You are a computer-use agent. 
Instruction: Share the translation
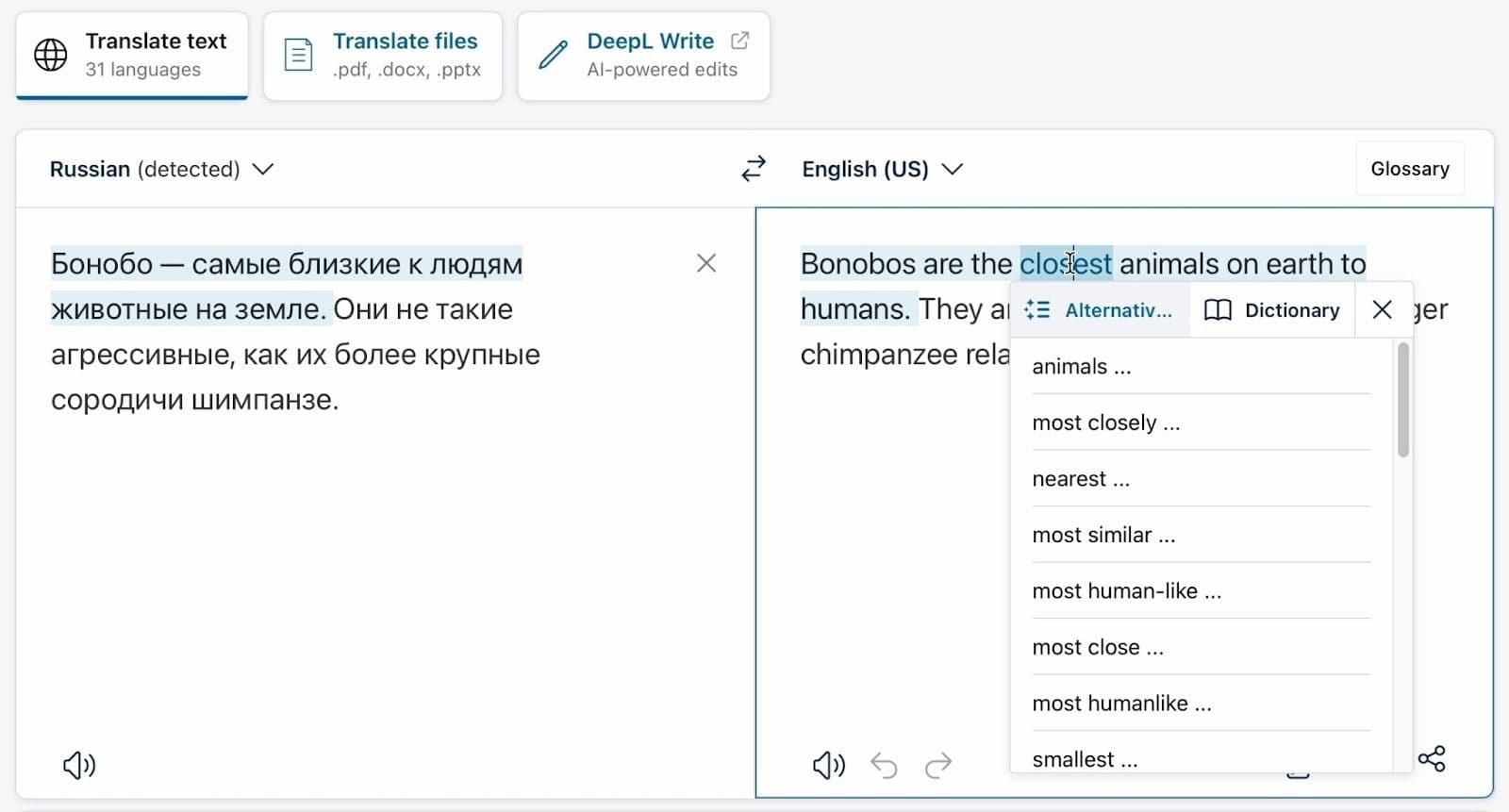pyautogui.click(x=1432, y=758)
